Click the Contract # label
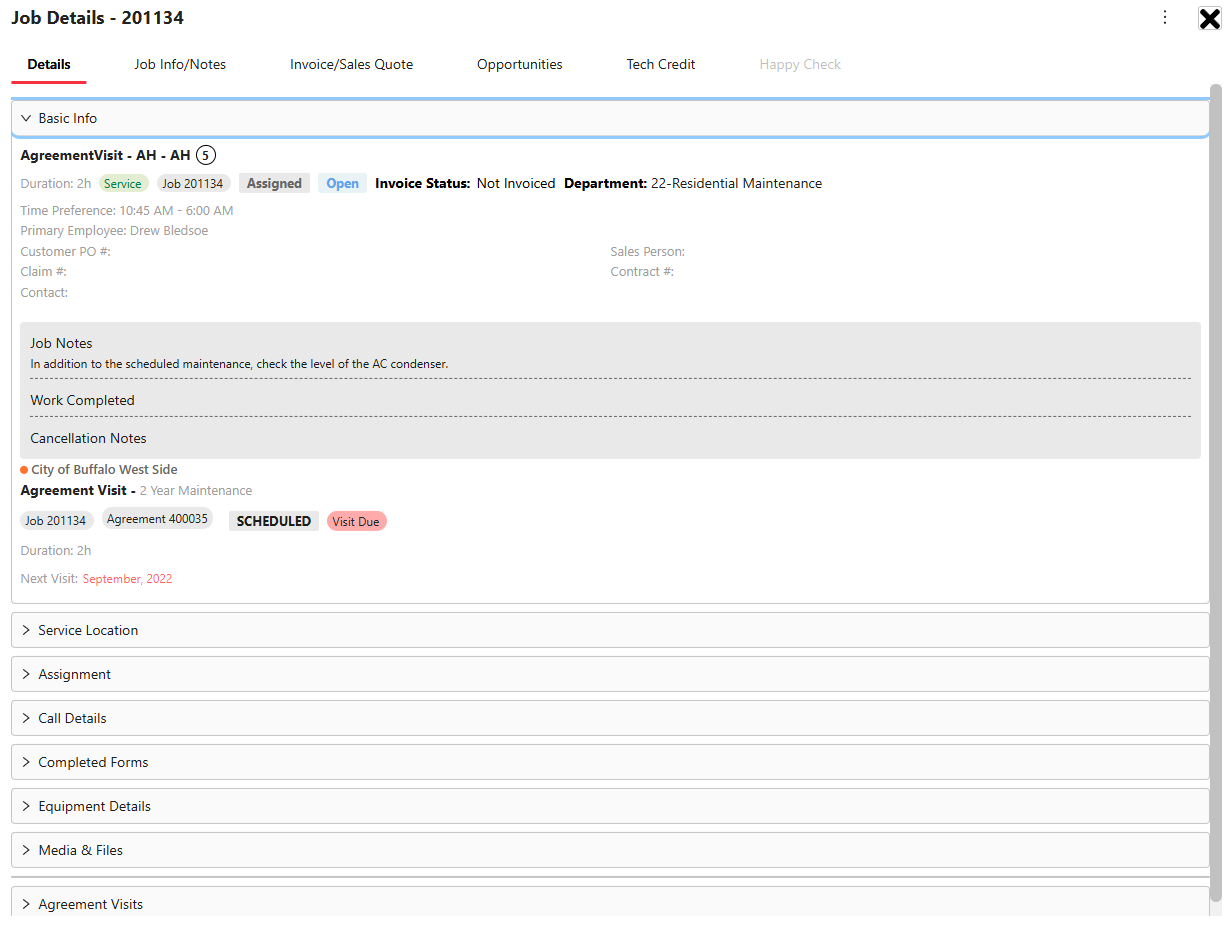 pos(642,272)
